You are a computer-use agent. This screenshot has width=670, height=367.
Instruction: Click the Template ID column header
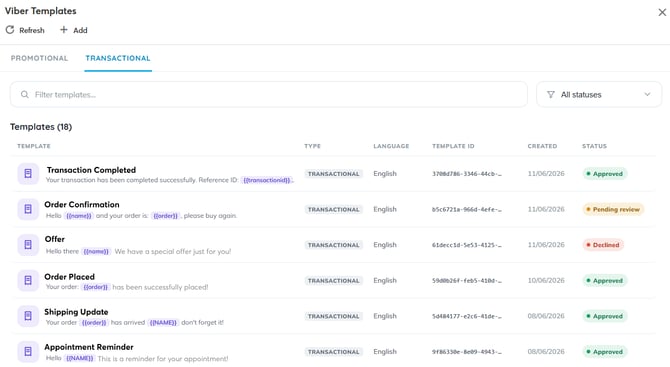453,146
